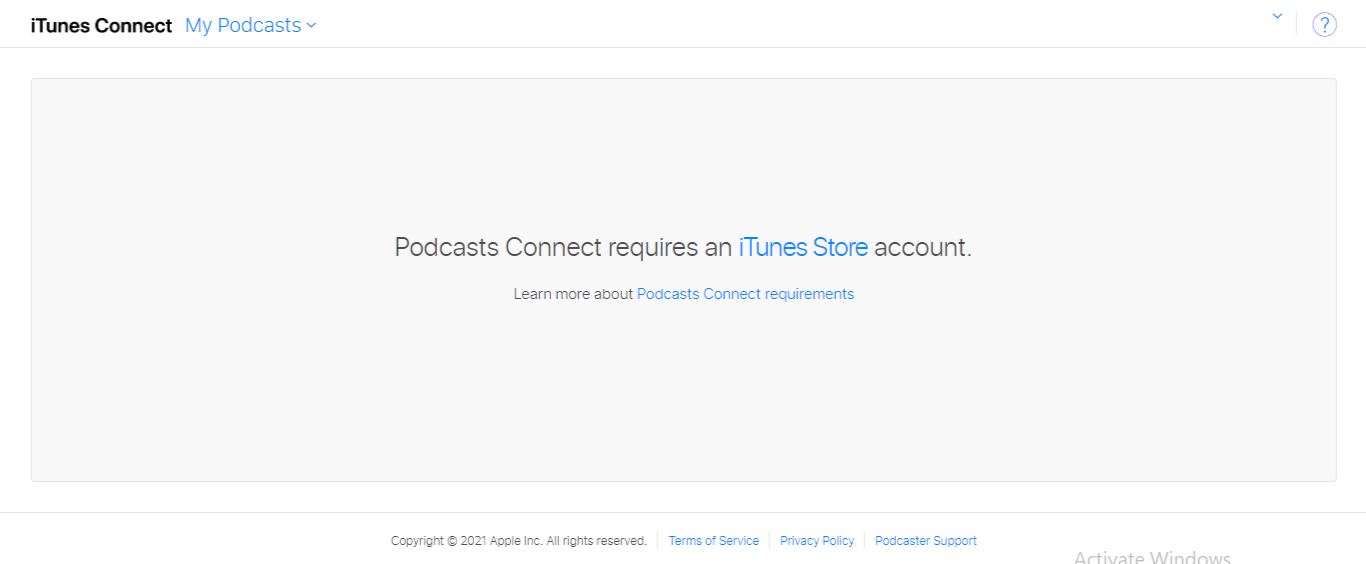Open Terms of Service link
This screenshot has height=564, width=1366.
pos(713,541)
